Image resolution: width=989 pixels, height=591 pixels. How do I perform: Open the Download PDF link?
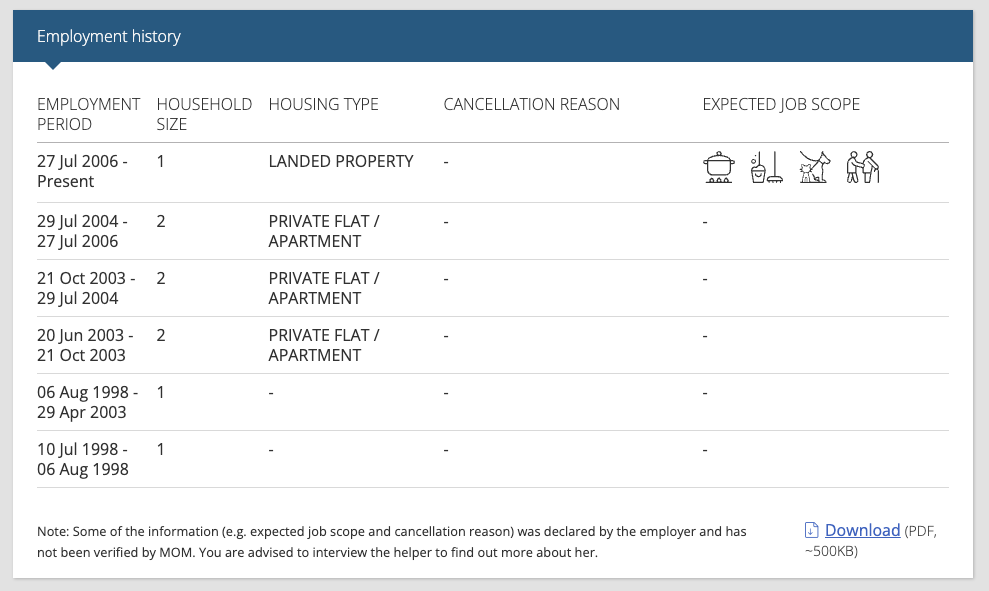[862, 530]
